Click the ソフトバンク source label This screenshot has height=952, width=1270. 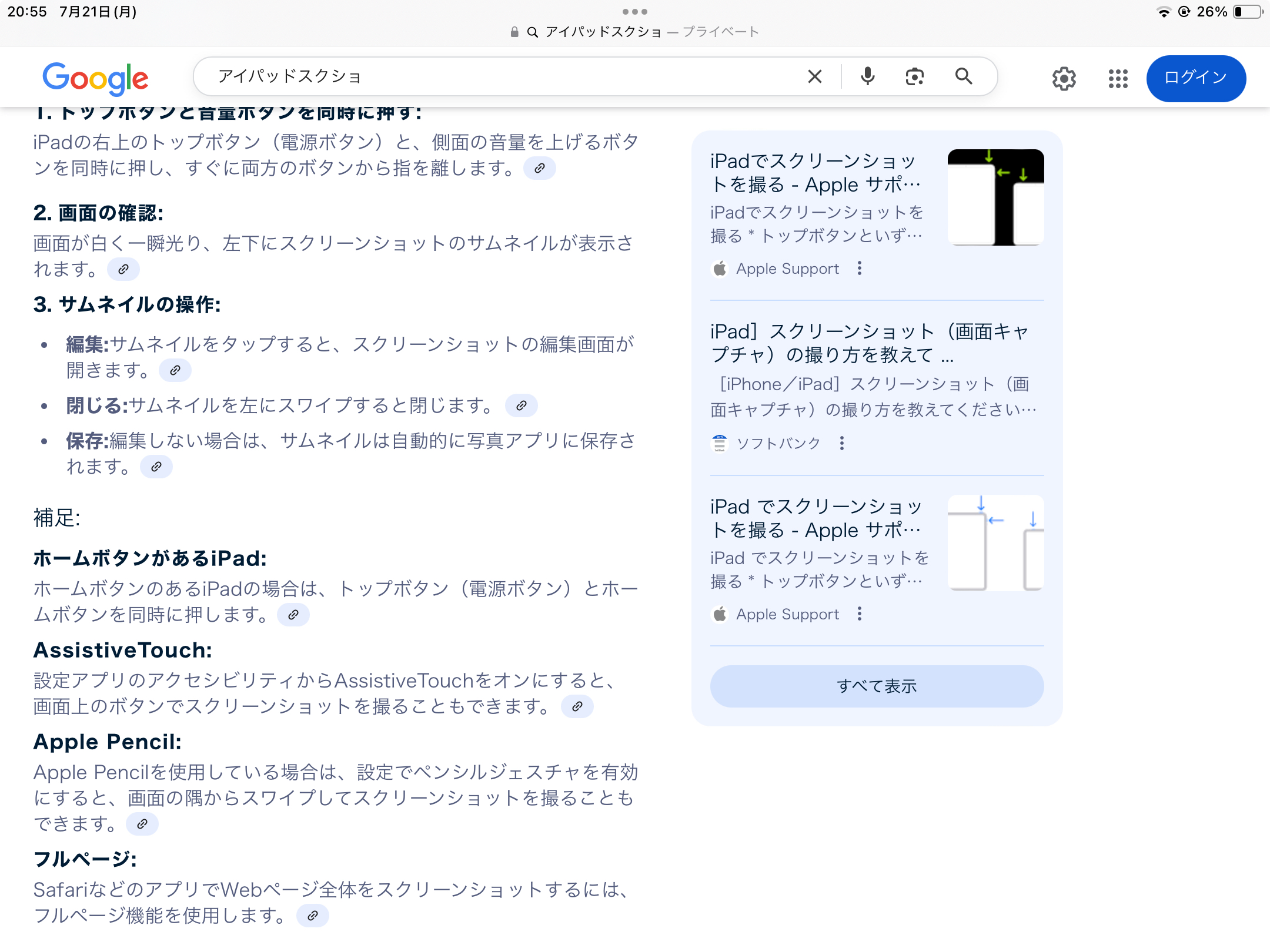(x=778, y=443)
